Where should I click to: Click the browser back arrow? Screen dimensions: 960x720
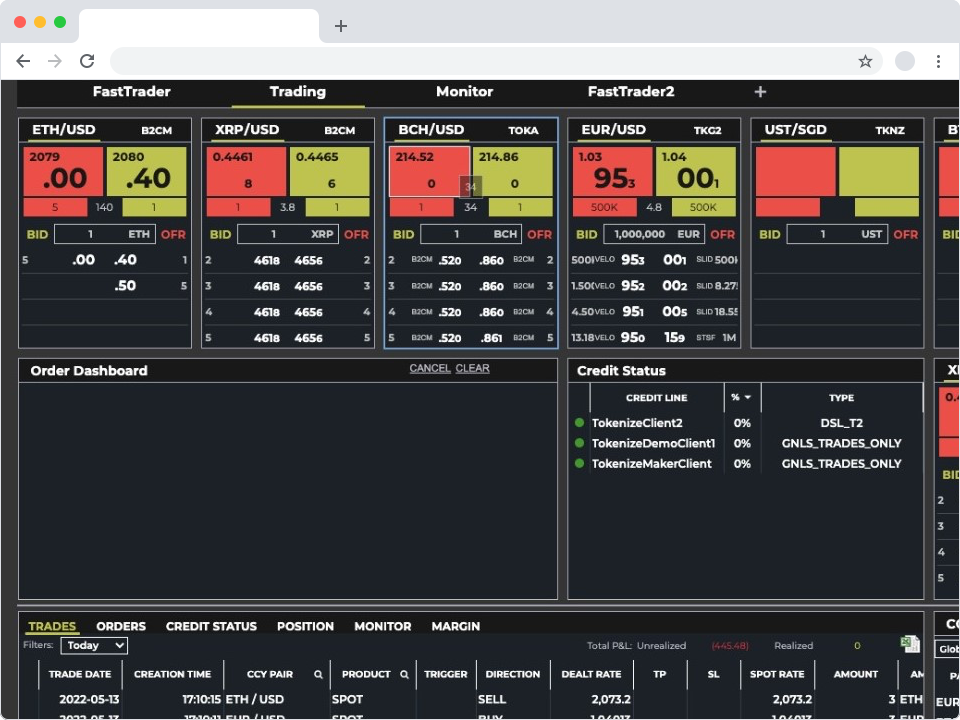[23, 61]
